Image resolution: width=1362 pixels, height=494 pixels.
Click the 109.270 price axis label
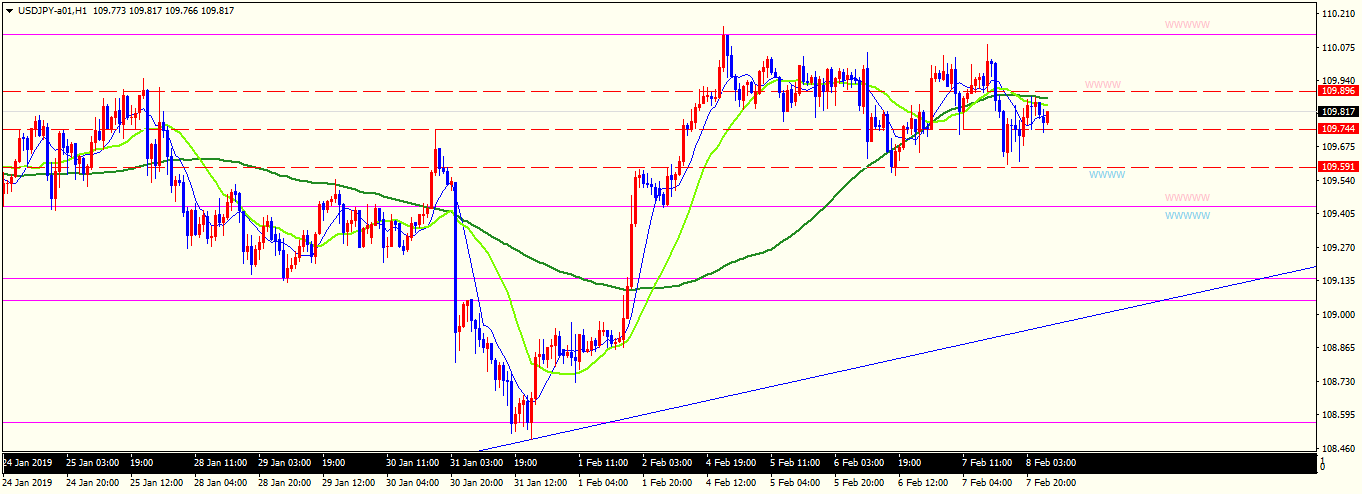pyautogui.click(x=1339, y=247)
